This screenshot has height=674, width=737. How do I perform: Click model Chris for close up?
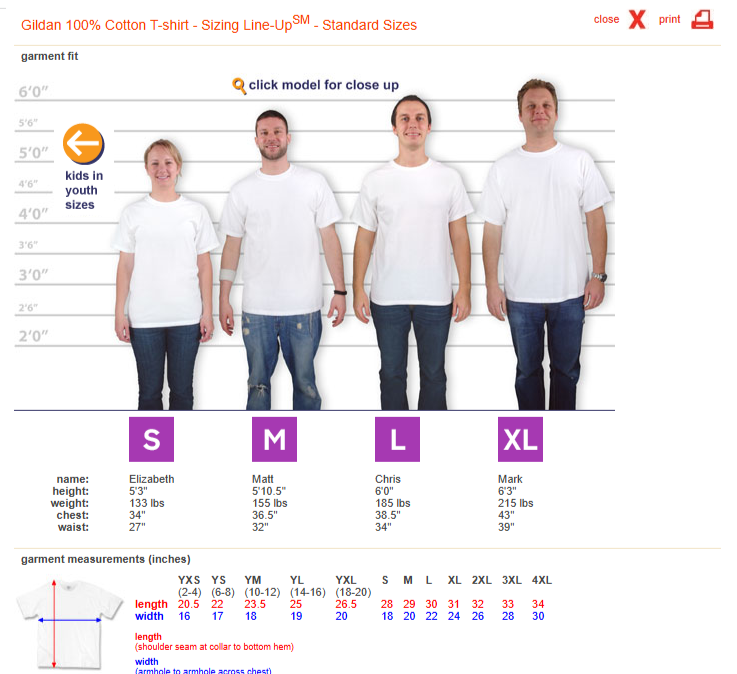[412, 253]
